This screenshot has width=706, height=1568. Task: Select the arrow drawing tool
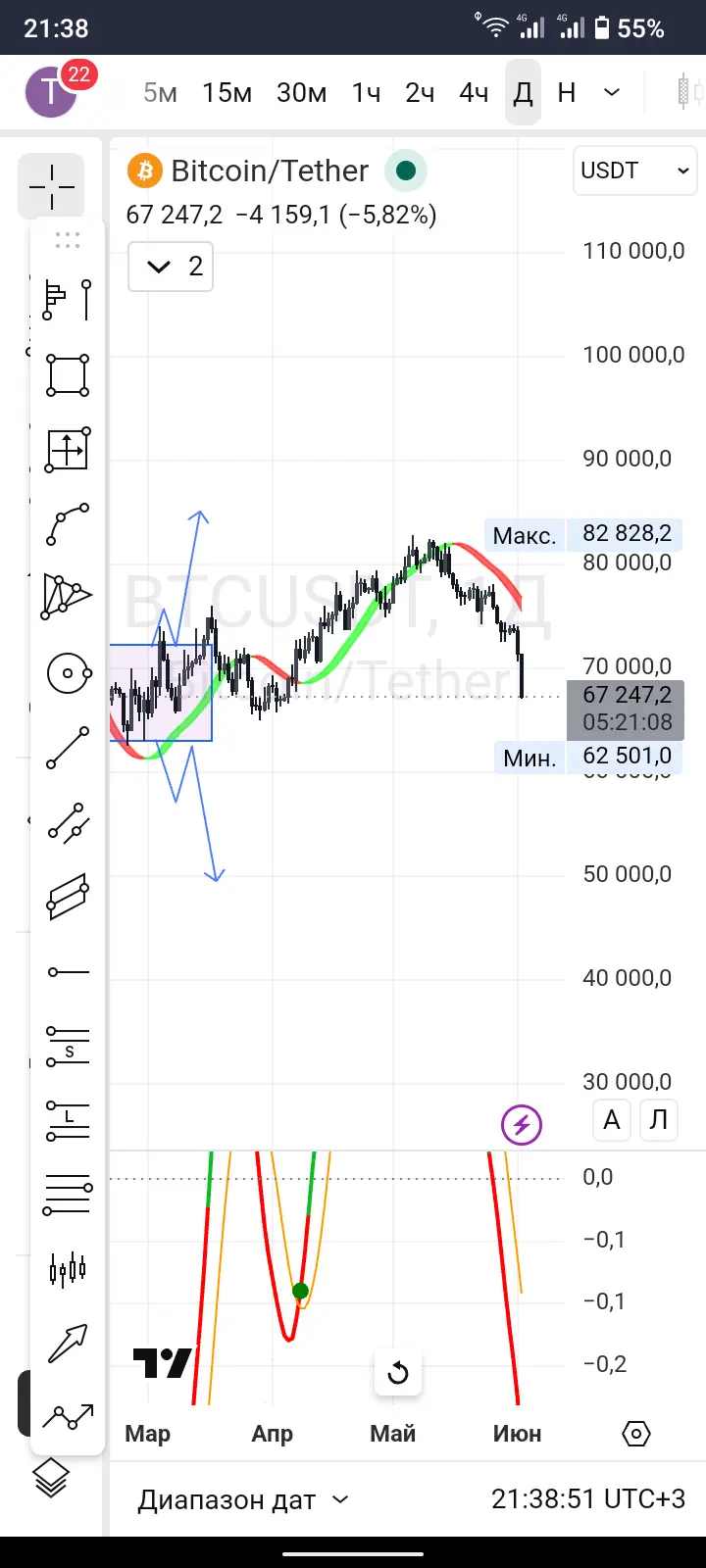(69, 1344)
